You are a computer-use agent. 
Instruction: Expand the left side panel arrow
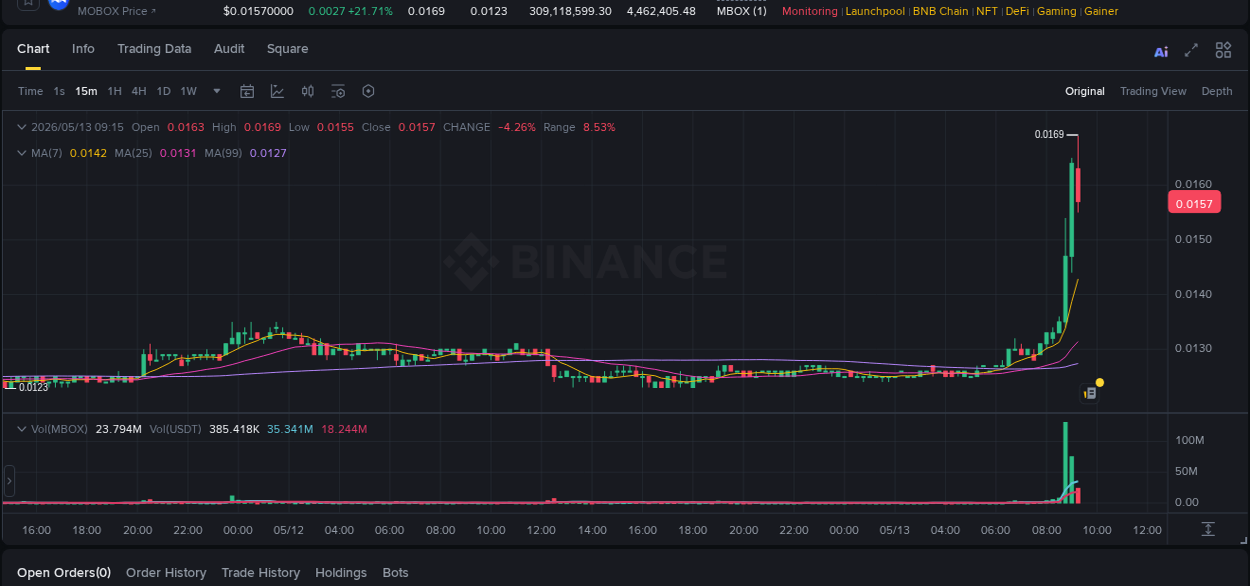point(9,481)
